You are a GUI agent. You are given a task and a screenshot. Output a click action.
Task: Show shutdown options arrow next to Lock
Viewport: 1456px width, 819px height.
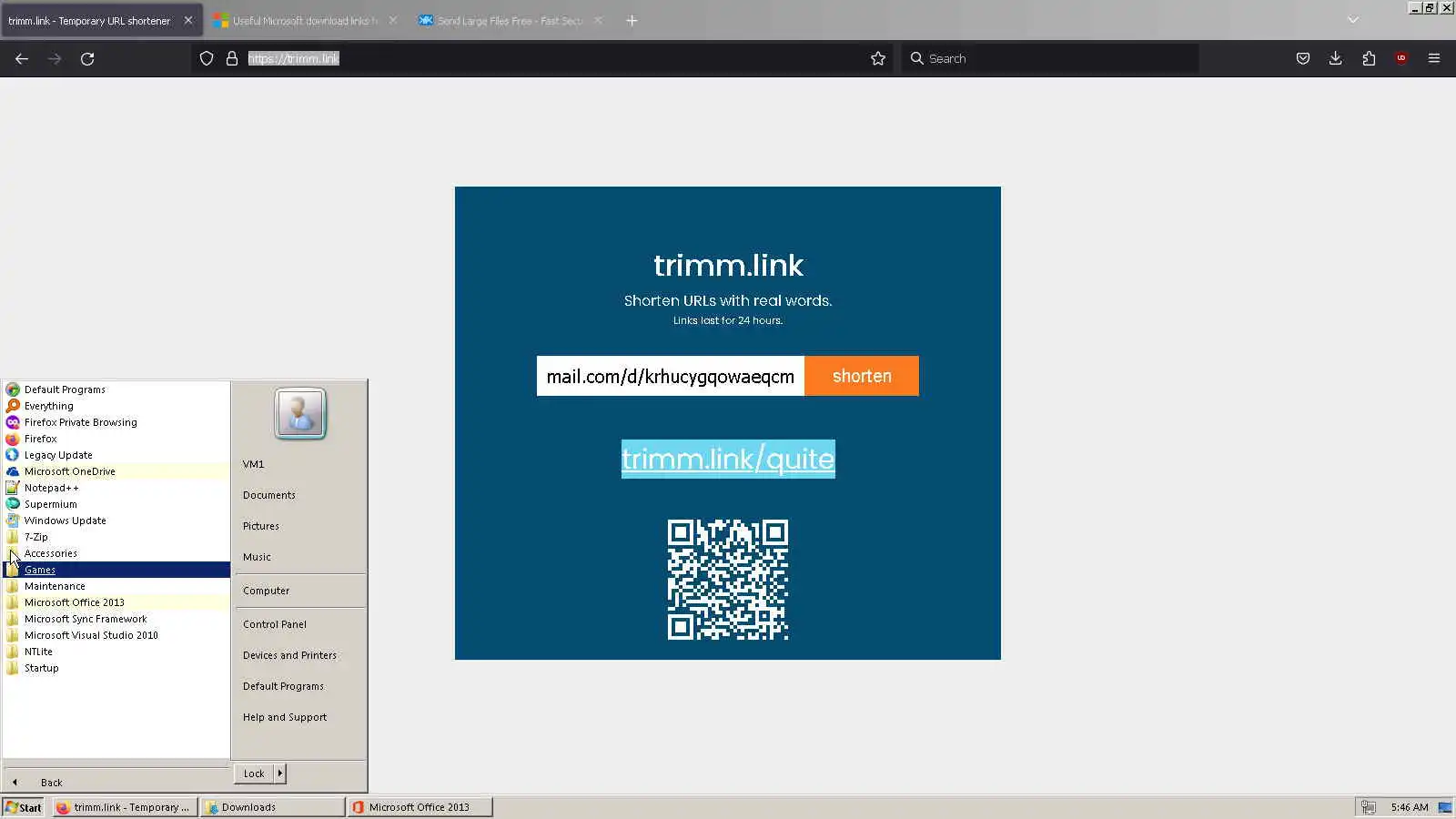[x=280, y=773]
